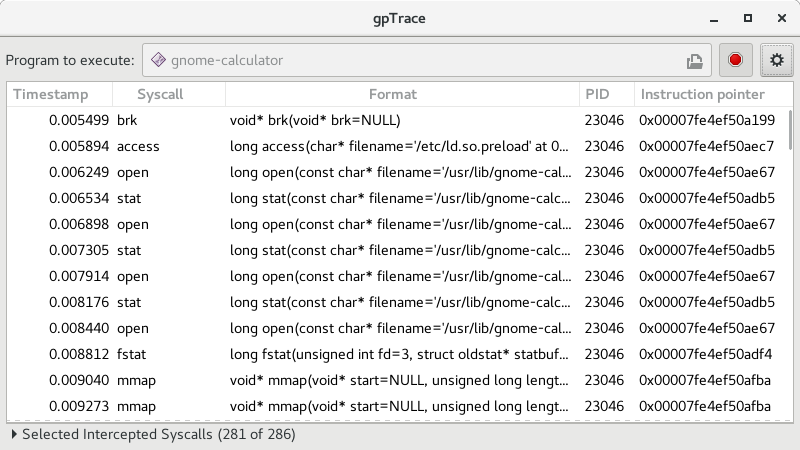800x450 pixels.
Task: Select the fstat syscall cell
Action: 132,355
